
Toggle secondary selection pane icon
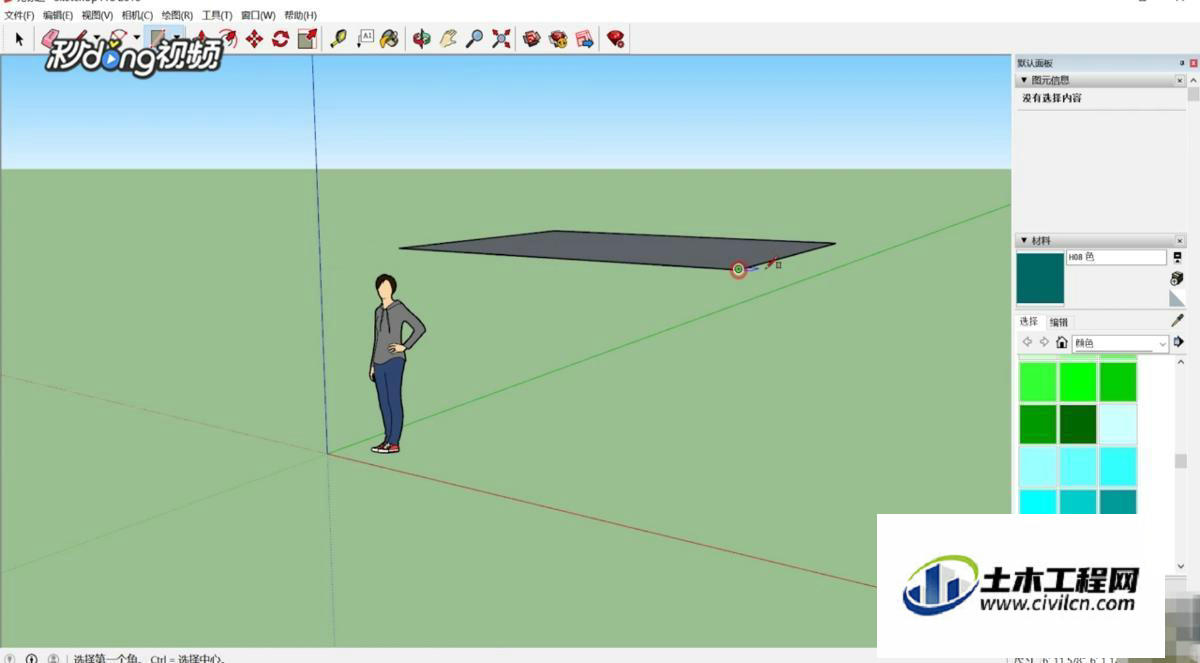click(1177, 258)
